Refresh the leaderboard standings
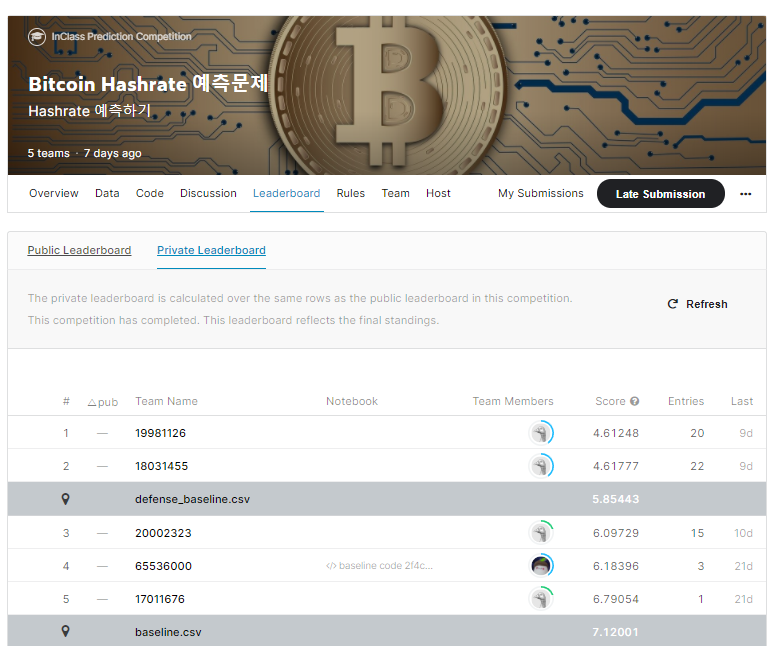Image resolution: width=776 pixels, height=646 pixels. click(x=697, y=304)
